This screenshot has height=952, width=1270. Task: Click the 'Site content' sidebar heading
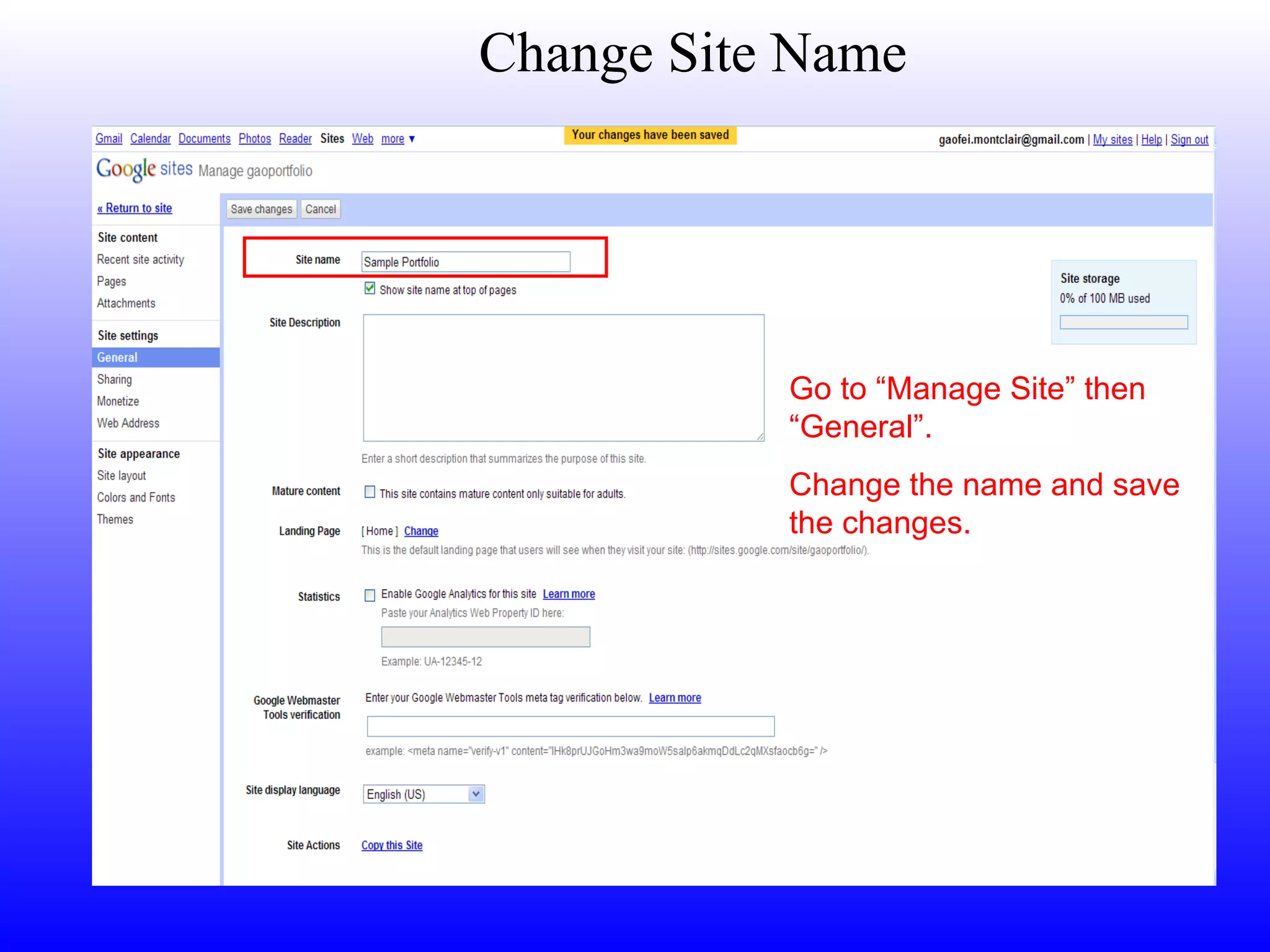(x=128, y=237)
